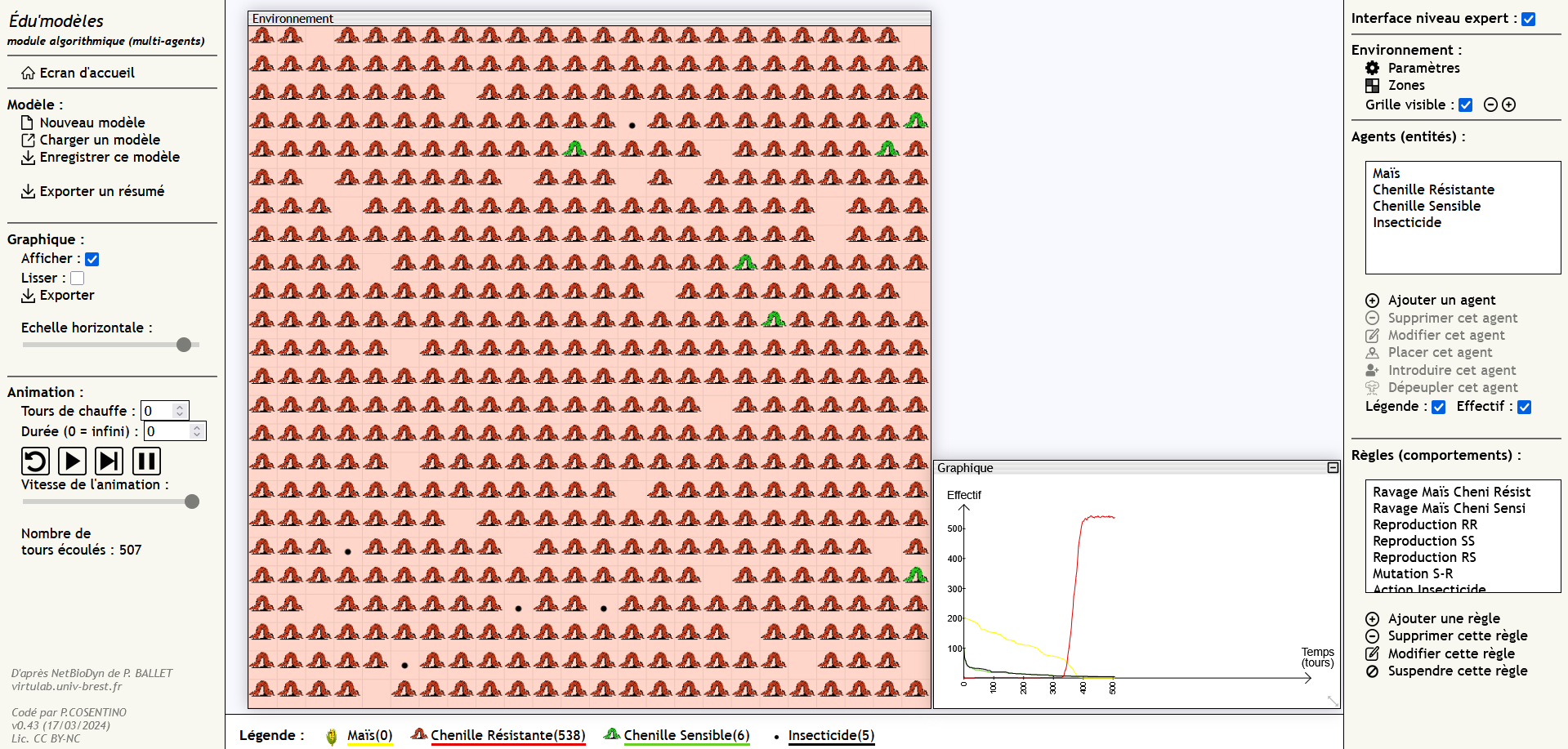The height and width of the screenshot is (749, 1568).
Task: Enable the Lisser graph checkbox
Action: [x=78, y=279]
